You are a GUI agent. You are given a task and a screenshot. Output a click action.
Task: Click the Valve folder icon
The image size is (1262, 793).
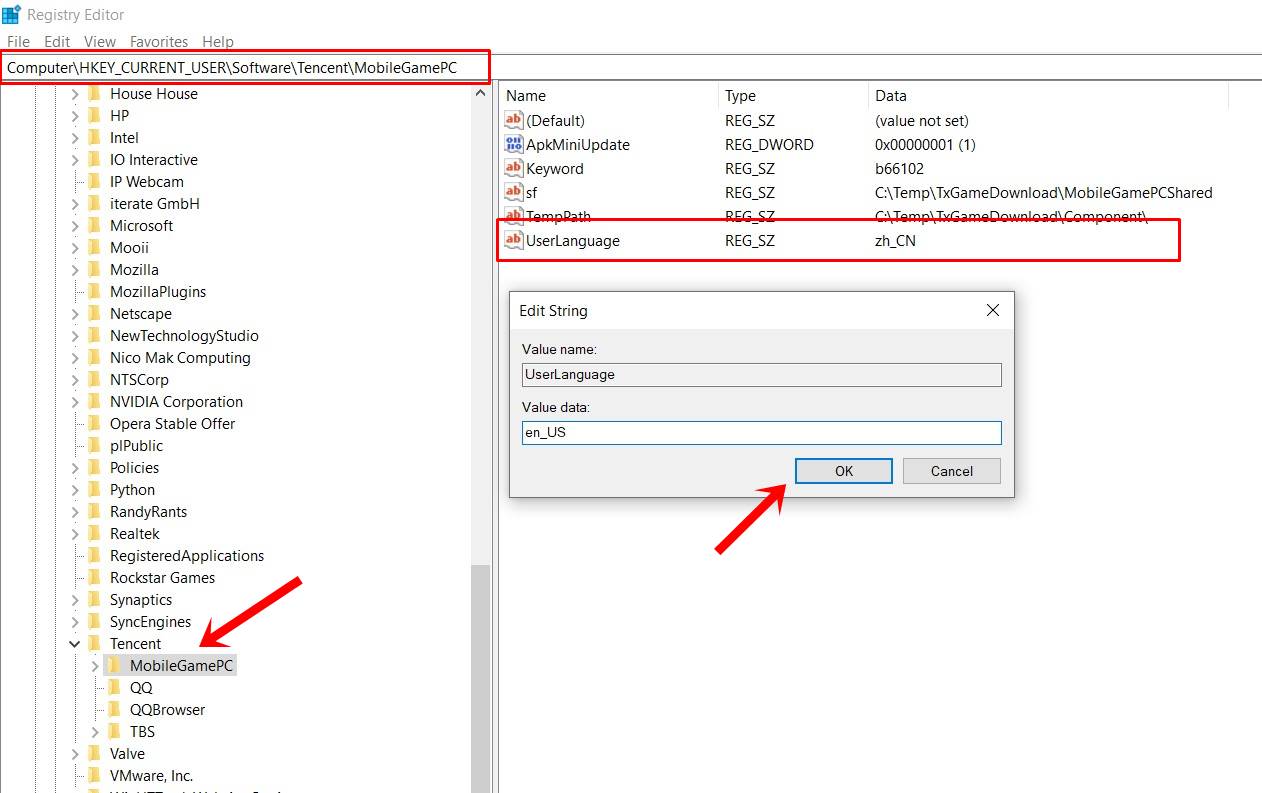coord(95,753)
